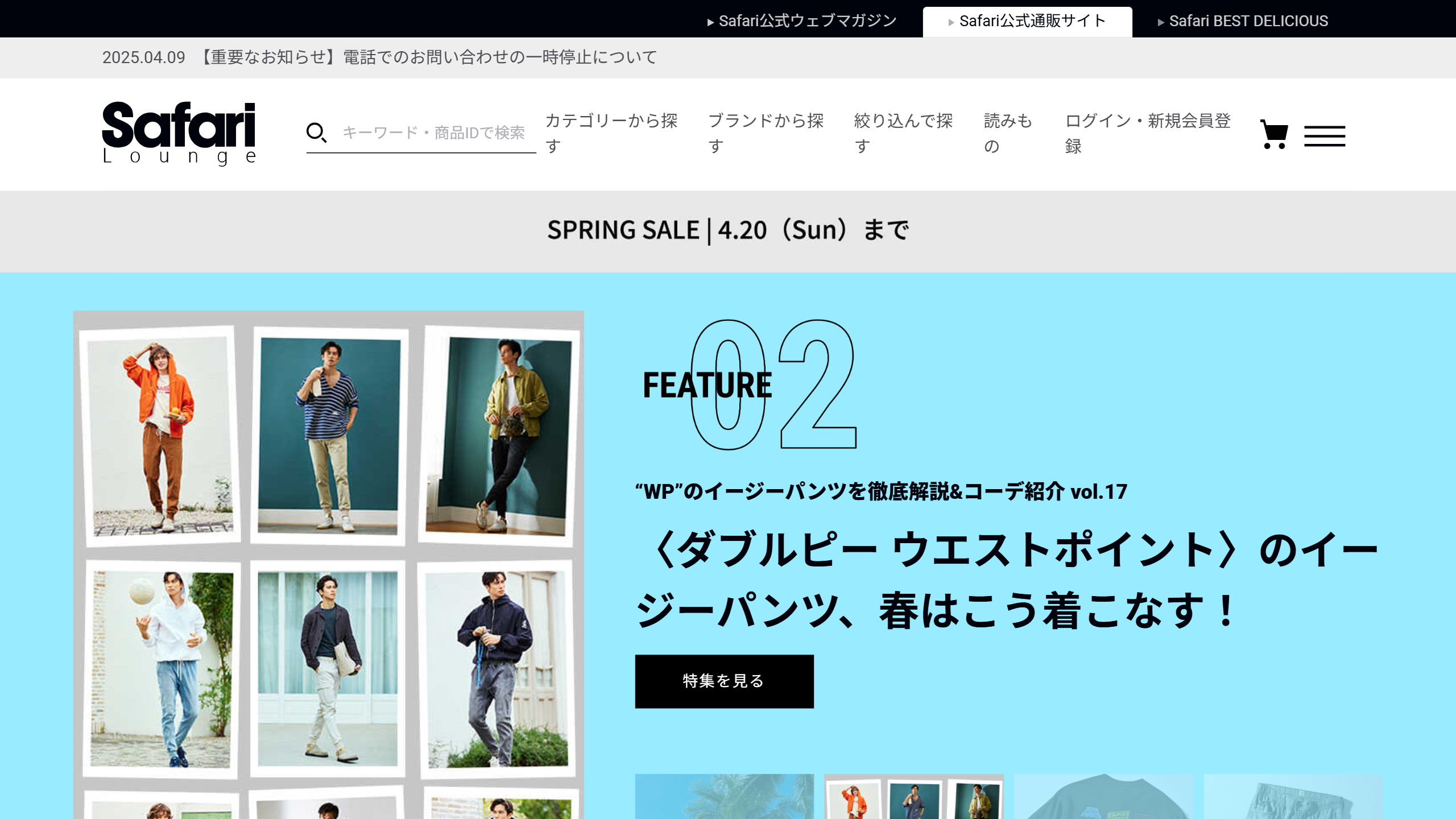Open the hamburger menu icon
Screen dimensions: 1456x819
coord(1325,136)
